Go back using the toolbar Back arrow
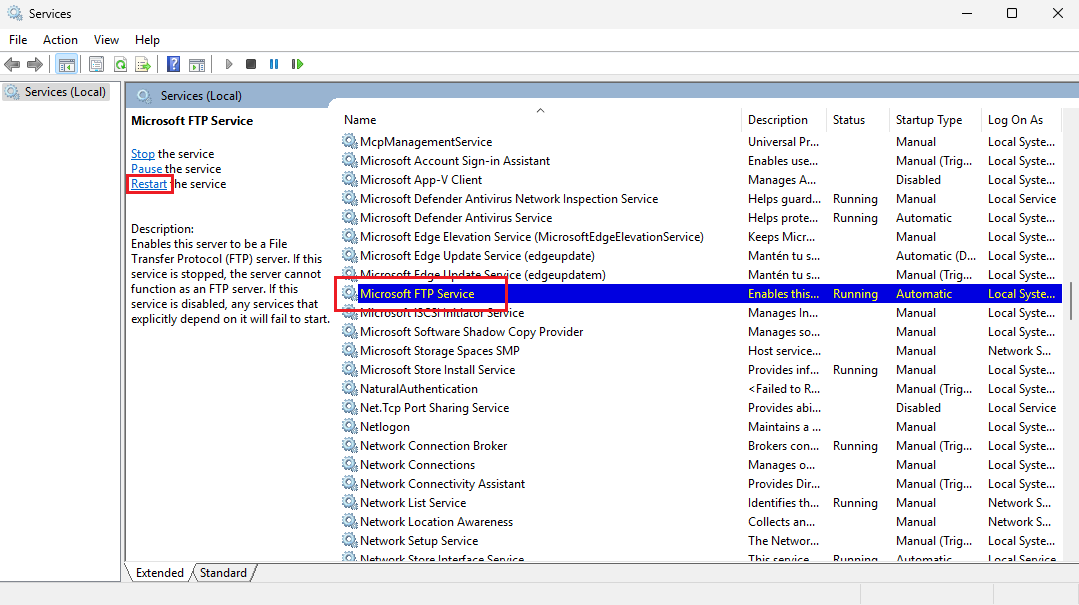Screen dimensions: 1079x605 (x=12, y=64)
